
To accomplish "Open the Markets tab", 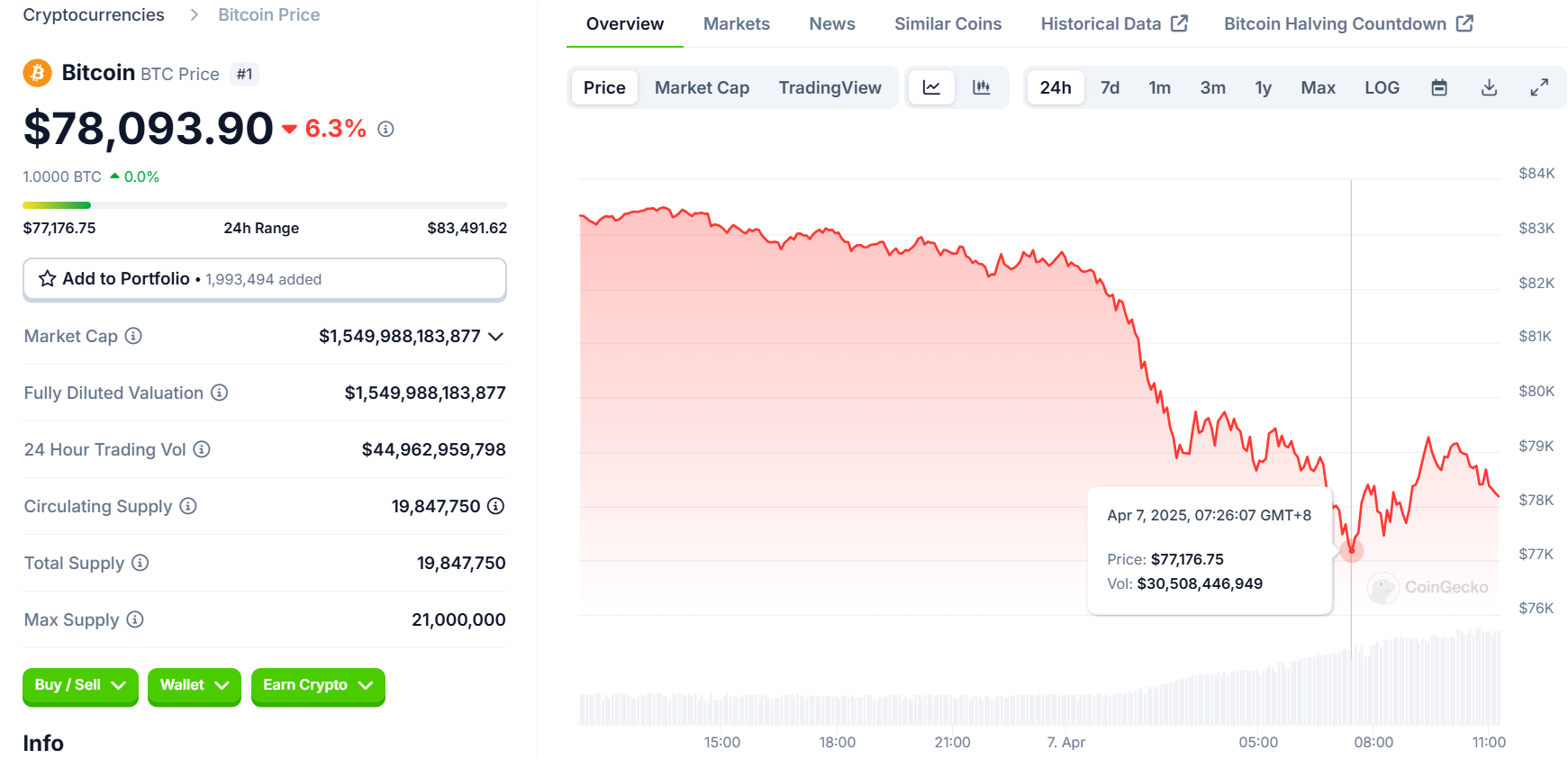I will point(736,24).
